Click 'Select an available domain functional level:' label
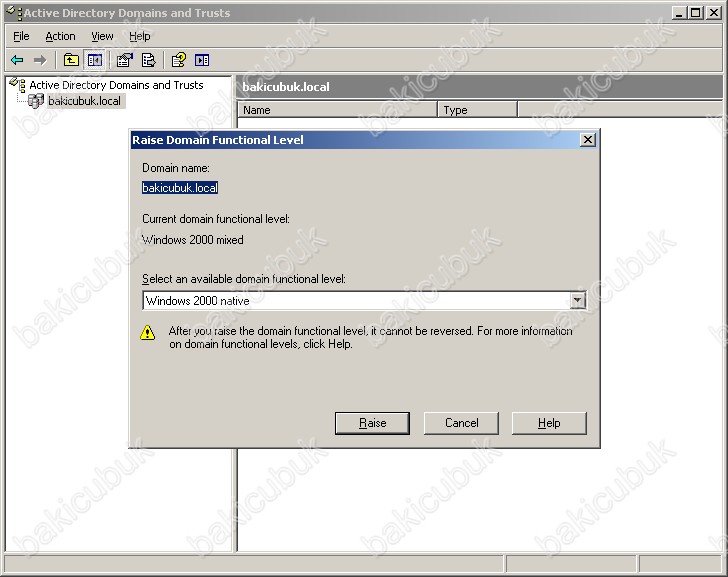The image size is (728, 577). 244,279
